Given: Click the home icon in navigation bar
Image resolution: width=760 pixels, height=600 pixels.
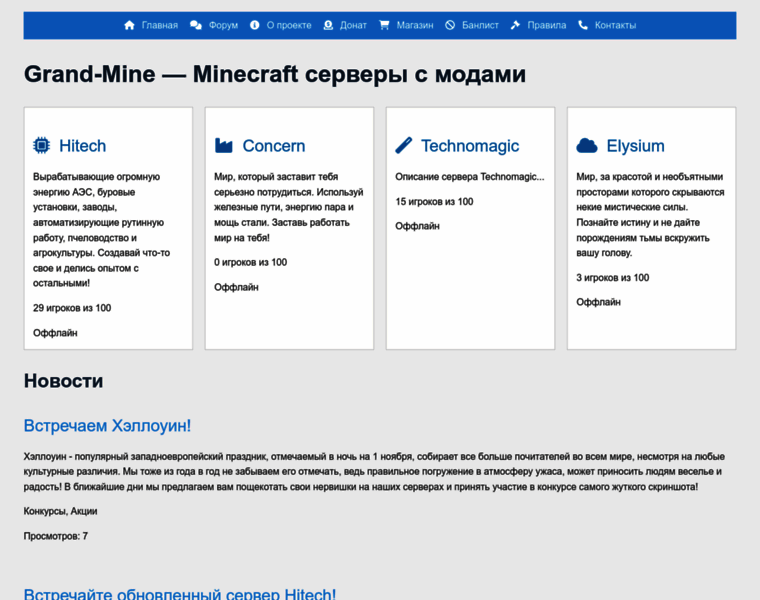Looking at the screenshot, I should (129, 25).
